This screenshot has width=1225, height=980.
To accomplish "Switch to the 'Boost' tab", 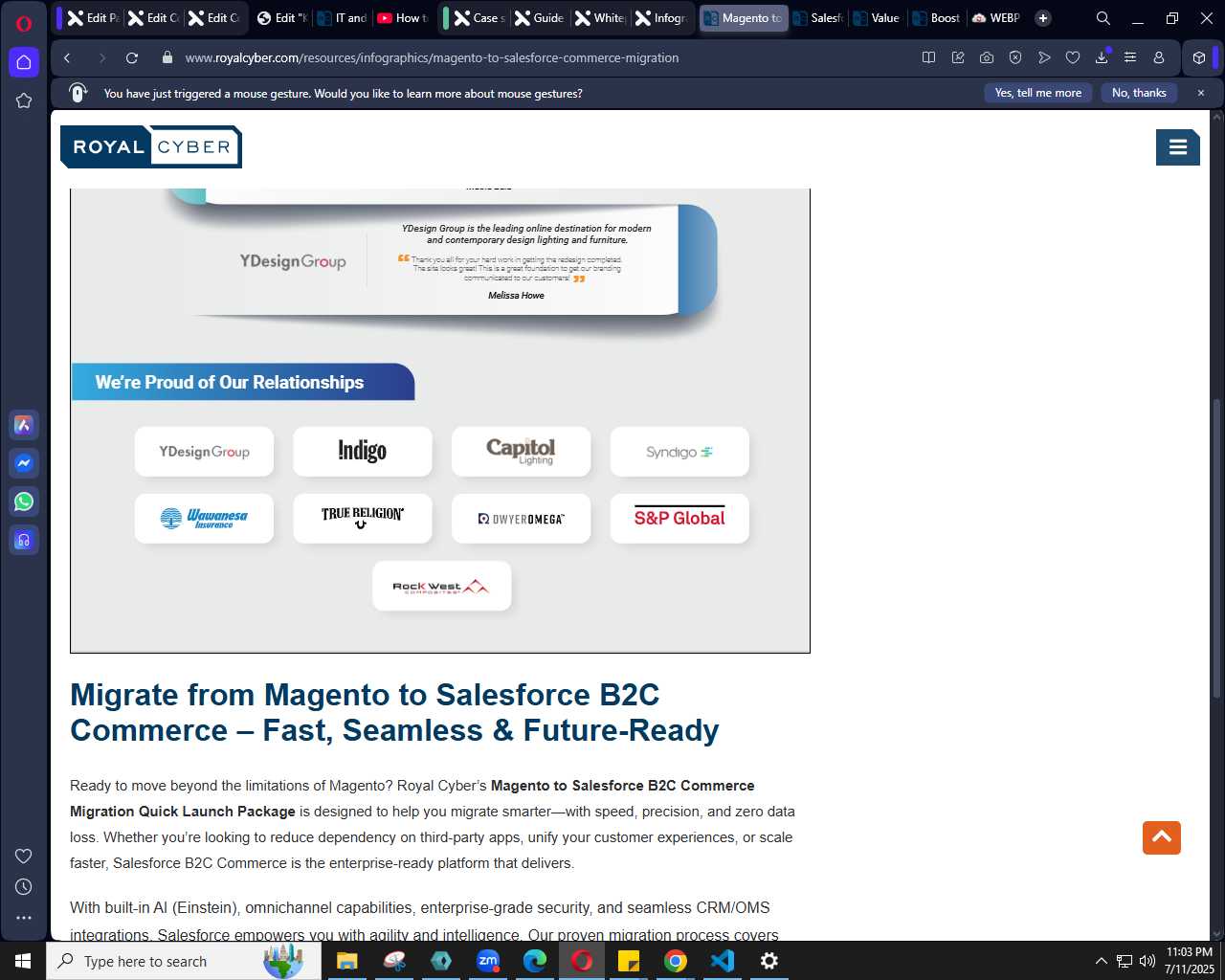I will (x=937, y=18).
